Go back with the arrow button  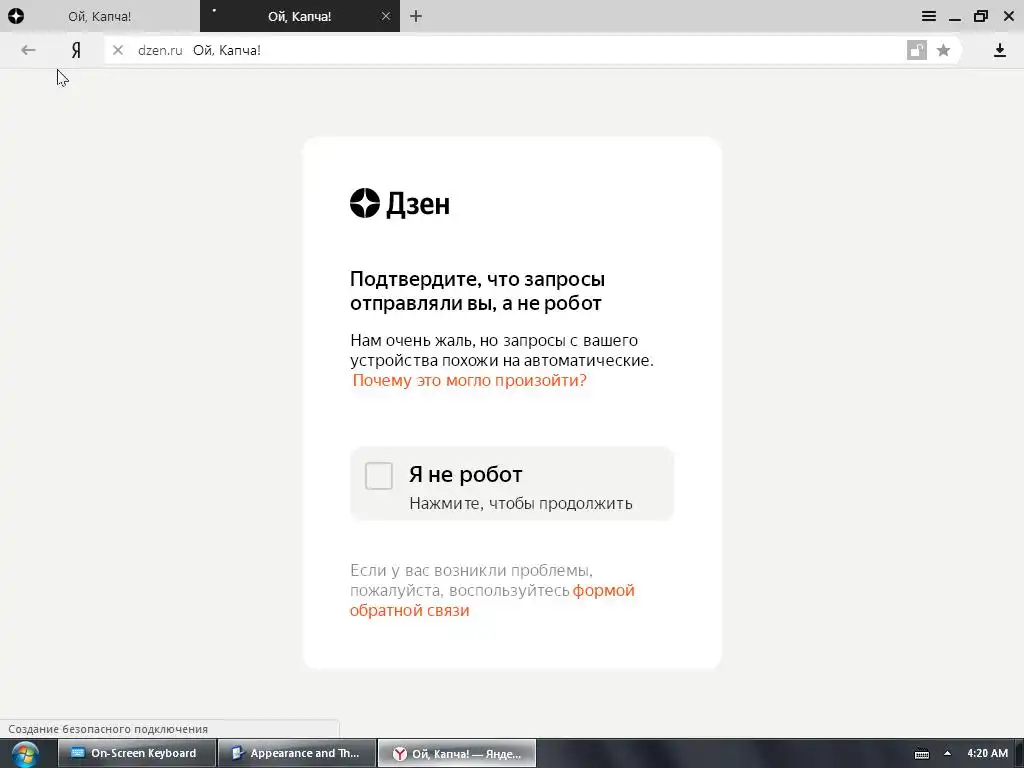(x=28, y=50)
